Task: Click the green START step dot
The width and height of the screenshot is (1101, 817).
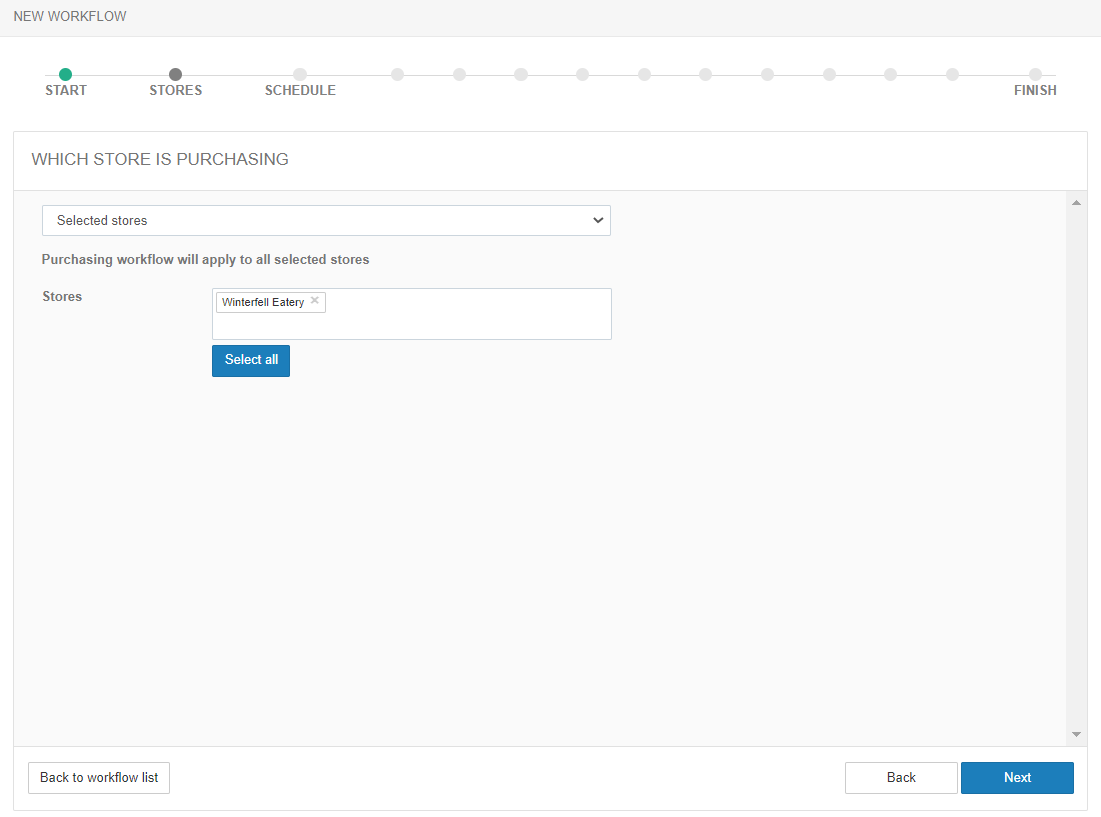Action: coord(65,74)
